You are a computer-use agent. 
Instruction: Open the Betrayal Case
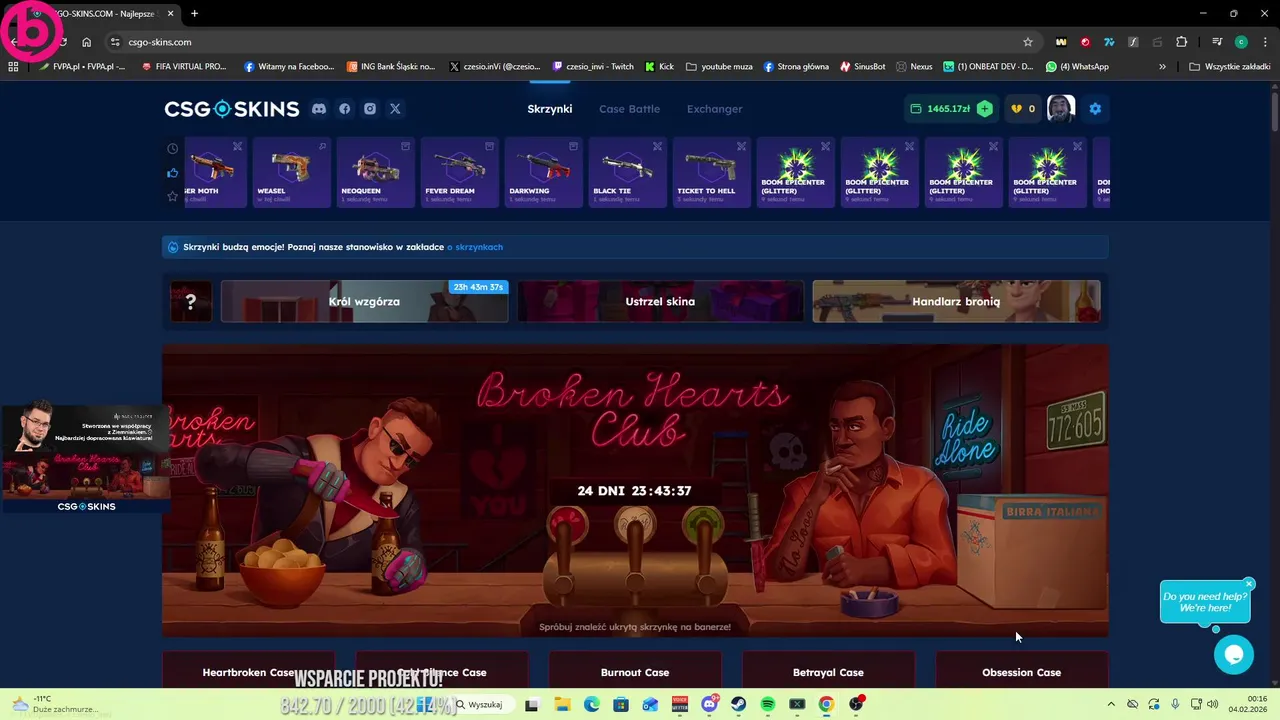(828, 670)
